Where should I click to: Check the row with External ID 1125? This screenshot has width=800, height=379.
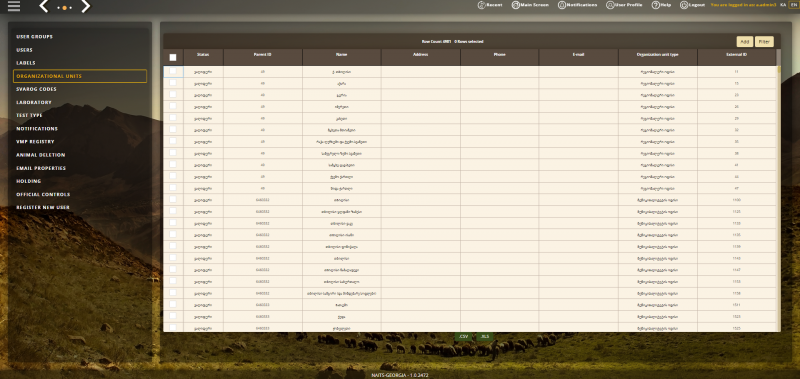click(x=173, y=211)
